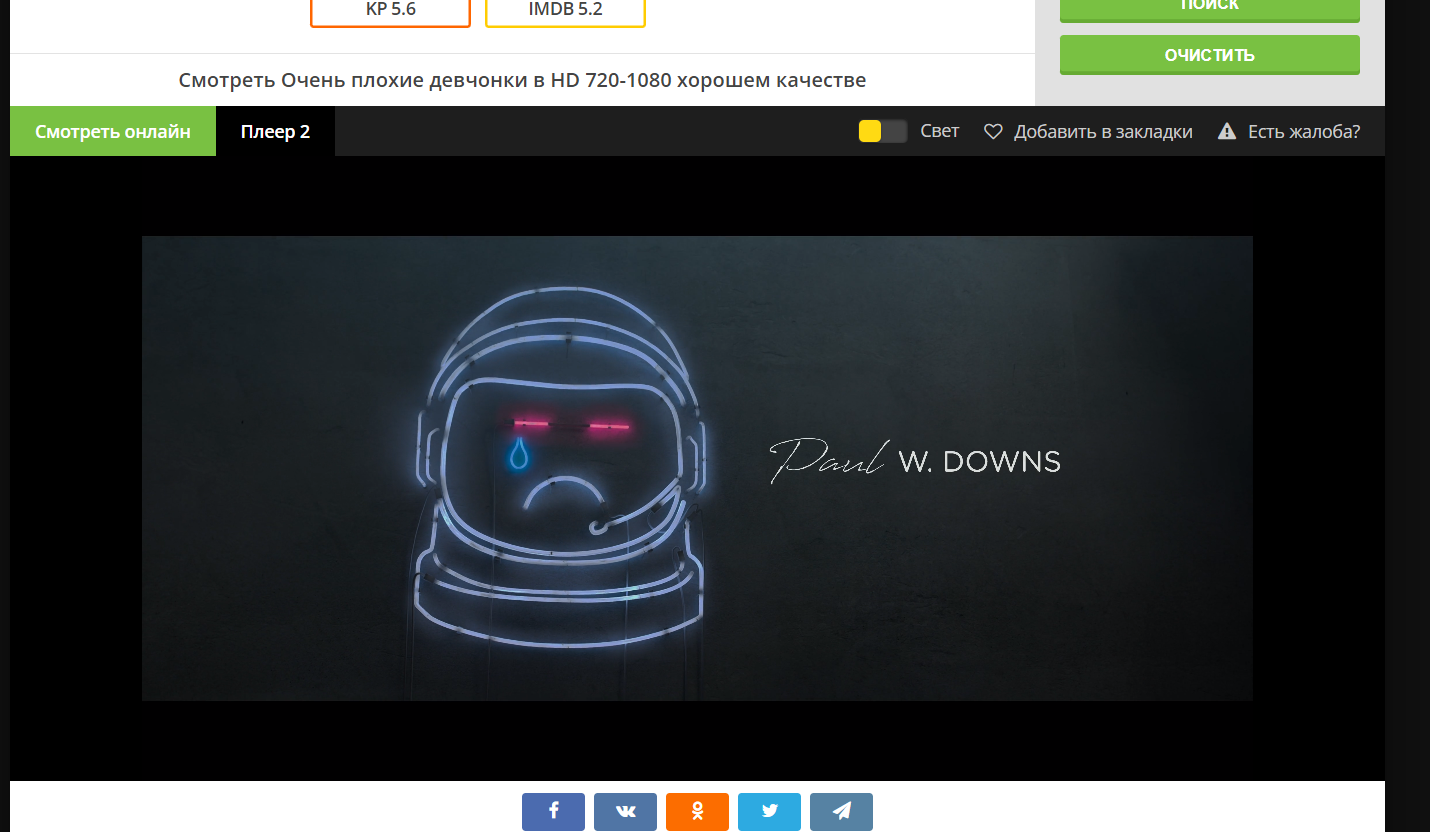This screenshot has width=1430, height=832.
Task: Click the heart bookmark icon
Action: pos(993,131)
